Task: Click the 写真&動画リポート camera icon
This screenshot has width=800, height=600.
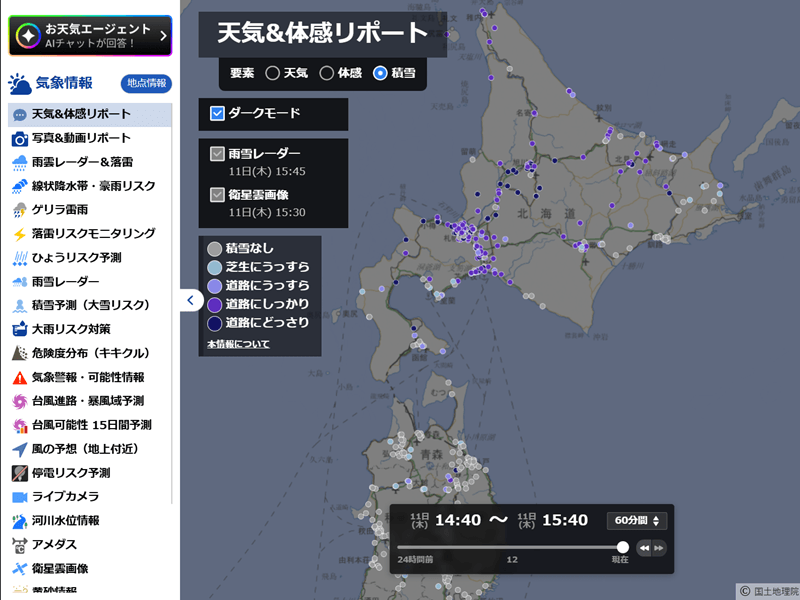Action: (x=19, y=138)
